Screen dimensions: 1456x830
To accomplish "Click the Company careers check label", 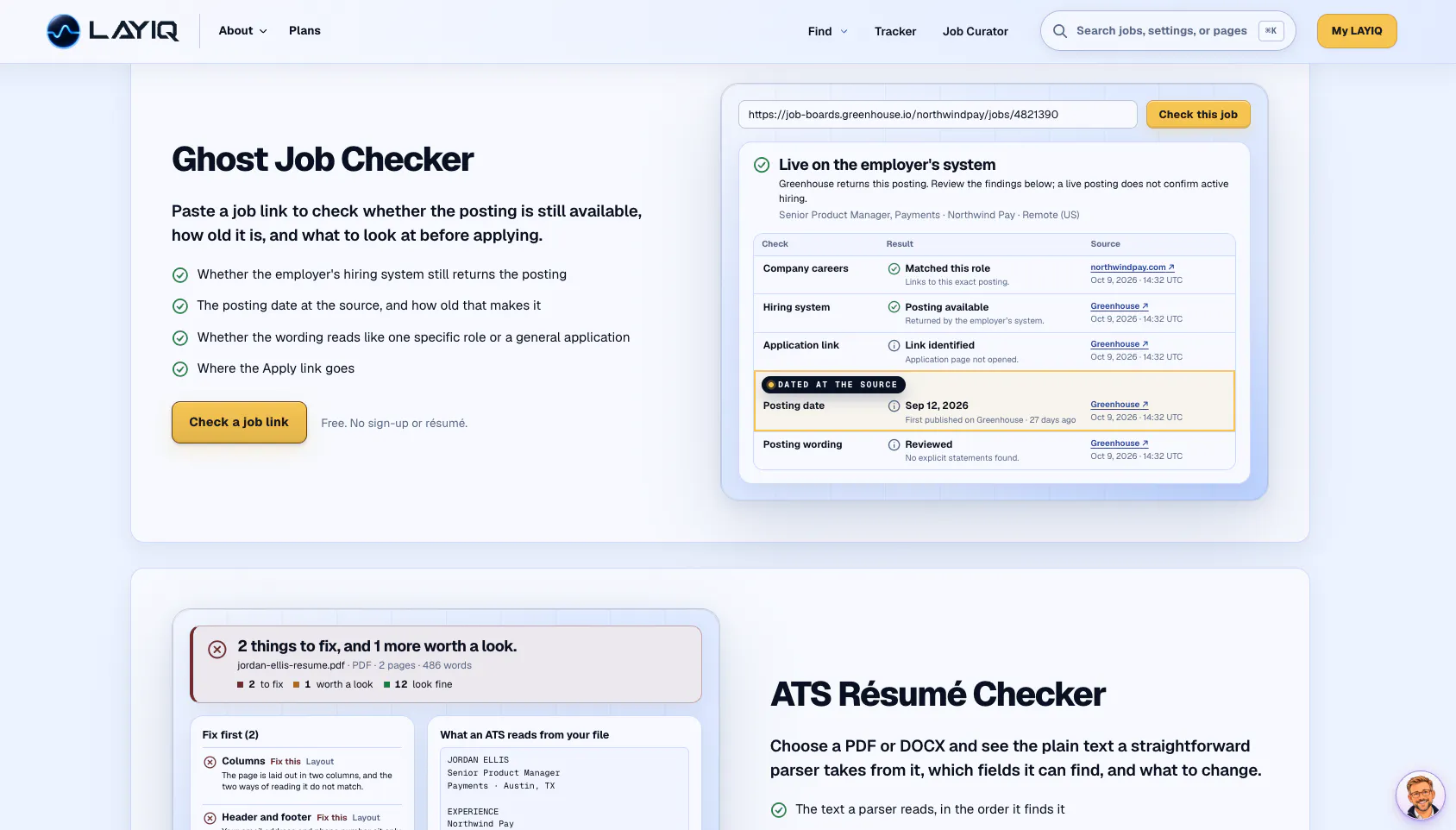I will (806, 268).
